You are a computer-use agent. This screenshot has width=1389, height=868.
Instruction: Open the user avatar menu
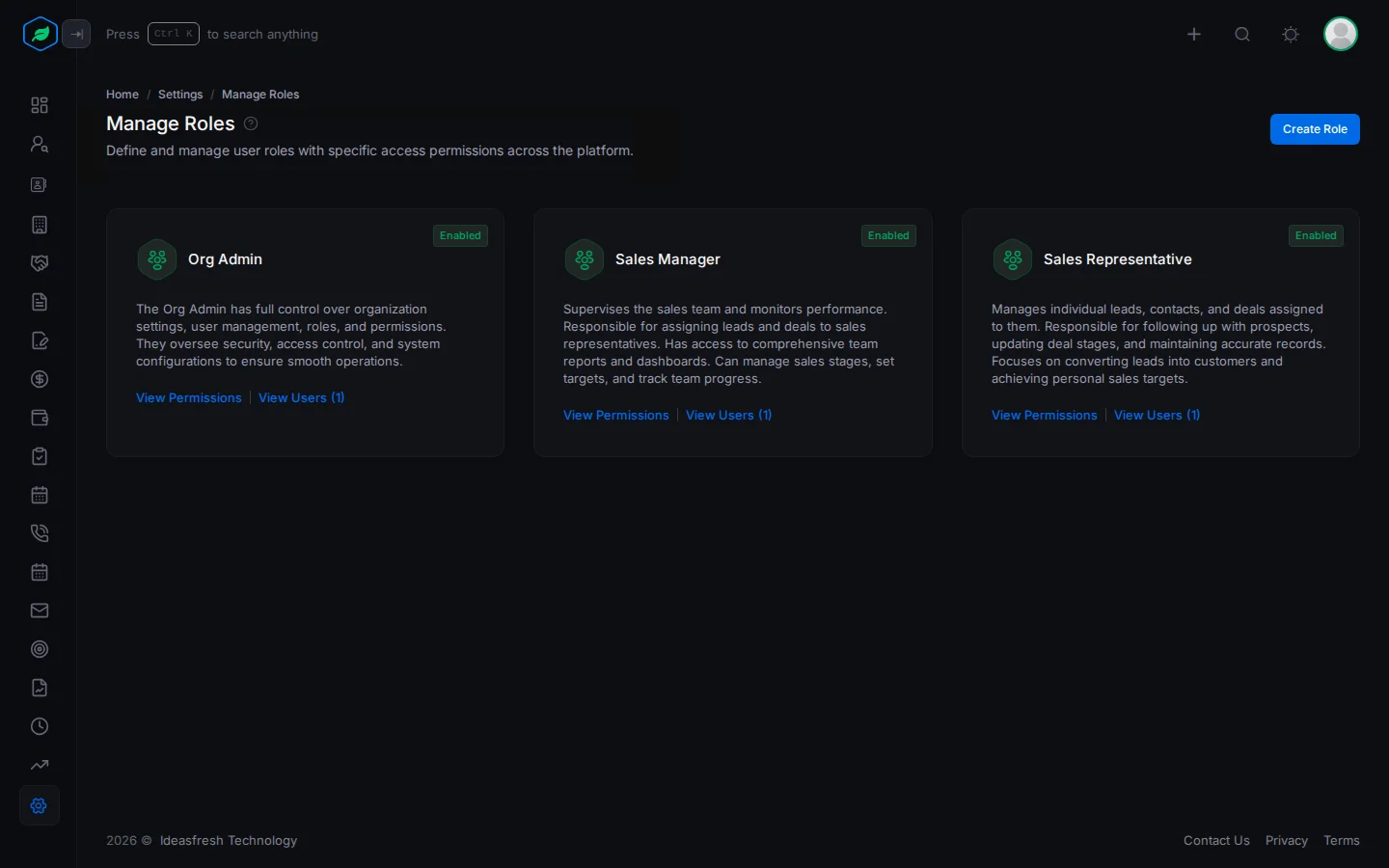[1341, 34]
